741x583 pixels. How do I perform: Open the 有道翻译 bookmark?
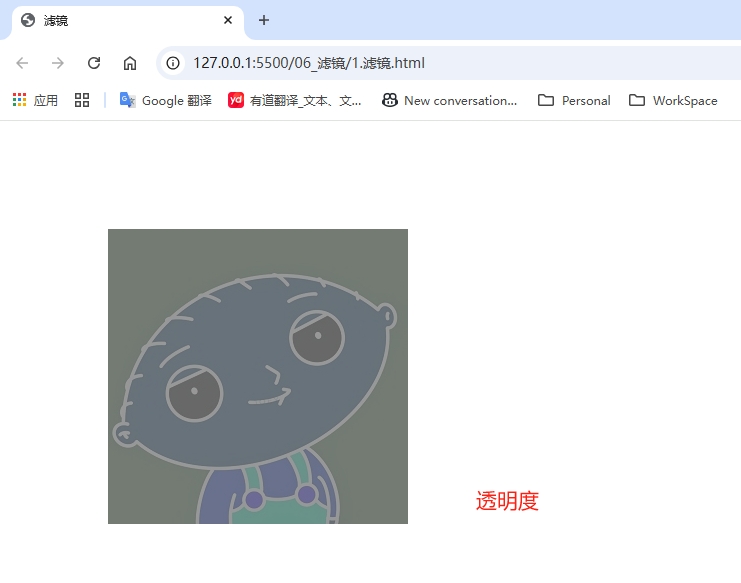295,100
